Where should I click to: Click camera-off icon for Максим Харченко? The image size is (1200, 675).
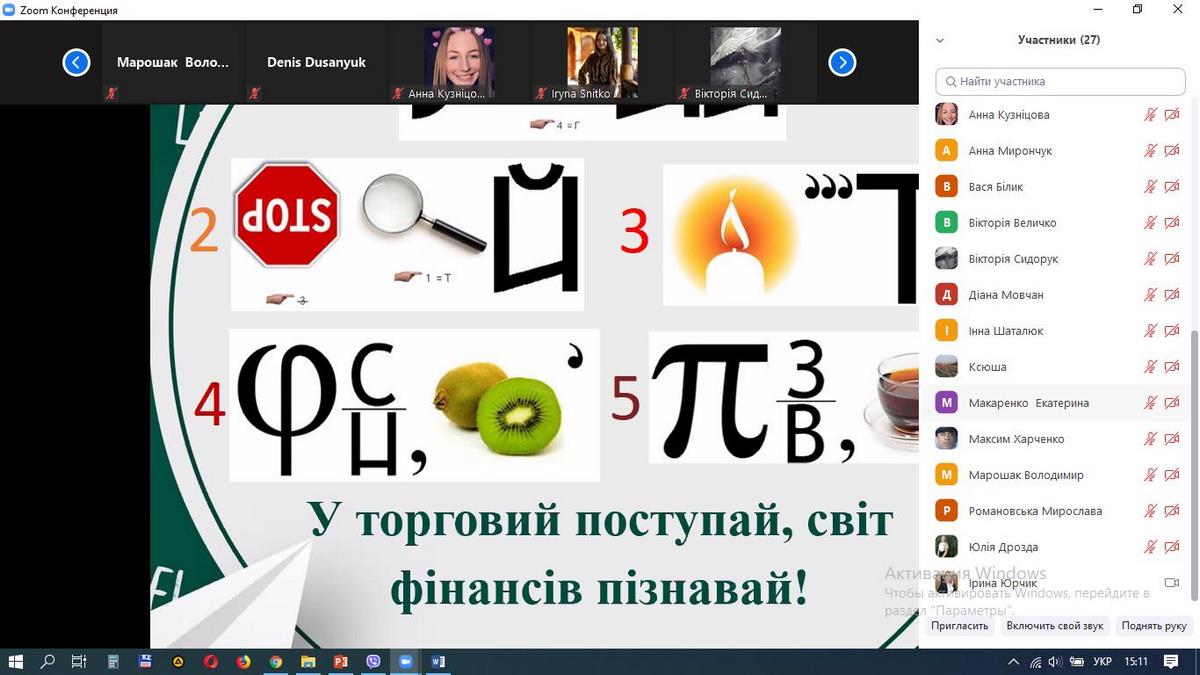[1172, 439]
